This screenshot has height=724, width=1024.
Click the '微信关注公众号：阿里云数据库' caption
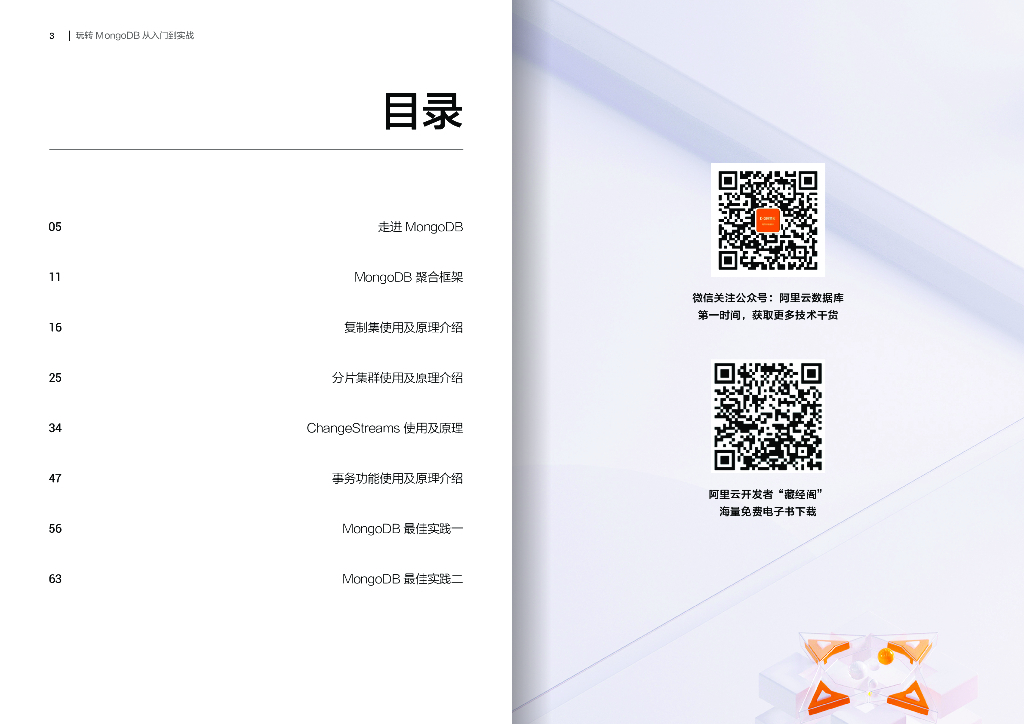767,298
